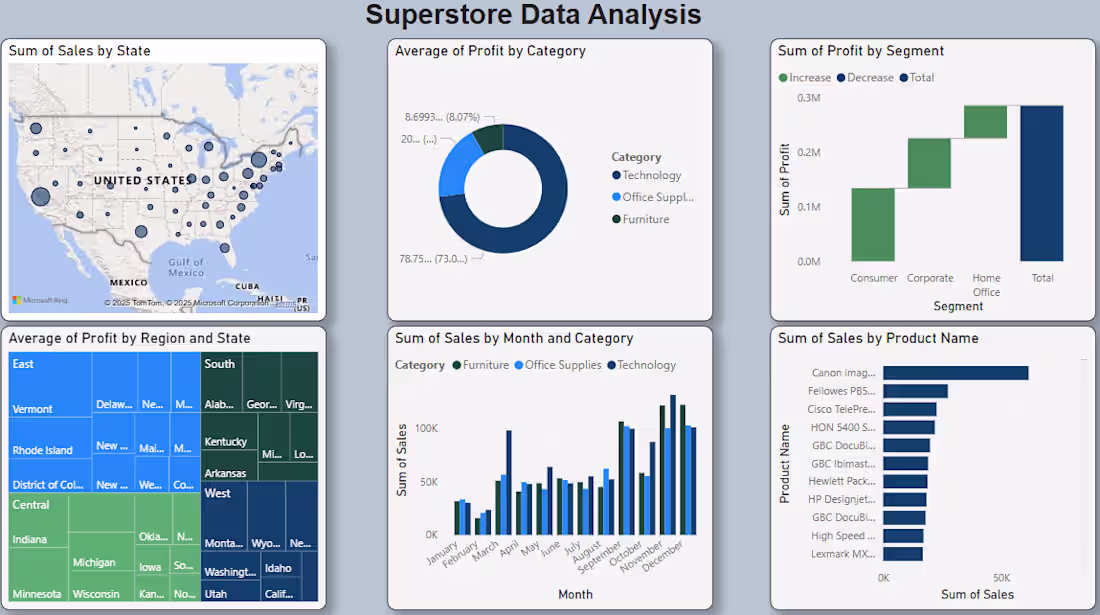This screenshot has width=1100, height=615.
Task: Pick Furniture in the monthly sales legend
Action: click(x=481, y=365)
